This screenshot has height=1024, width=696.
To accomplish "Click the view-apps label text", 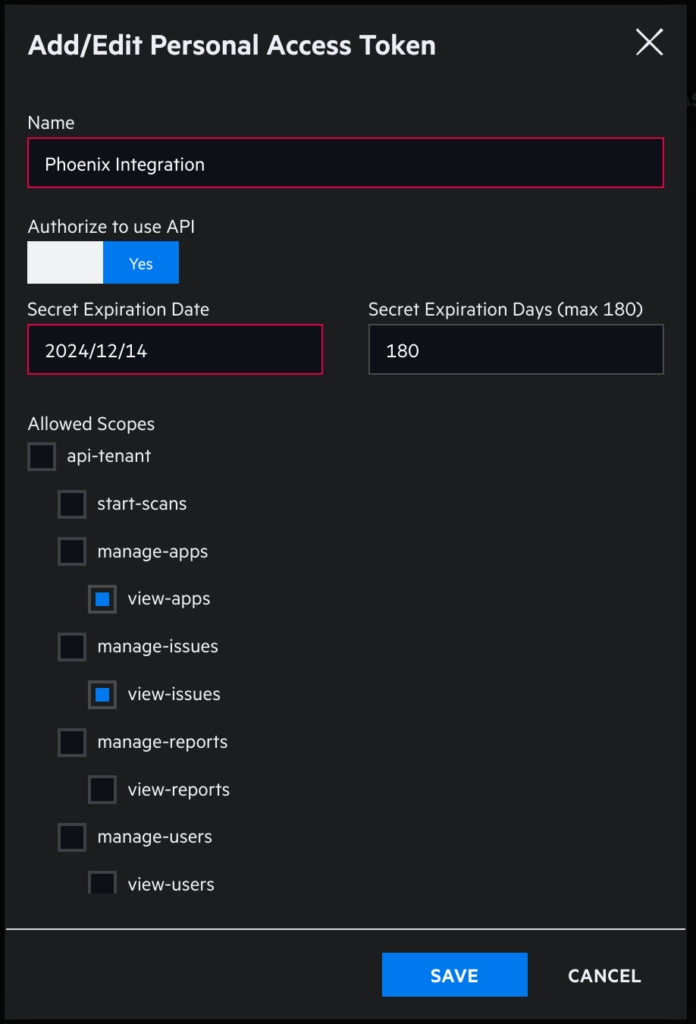I will 169,600.
